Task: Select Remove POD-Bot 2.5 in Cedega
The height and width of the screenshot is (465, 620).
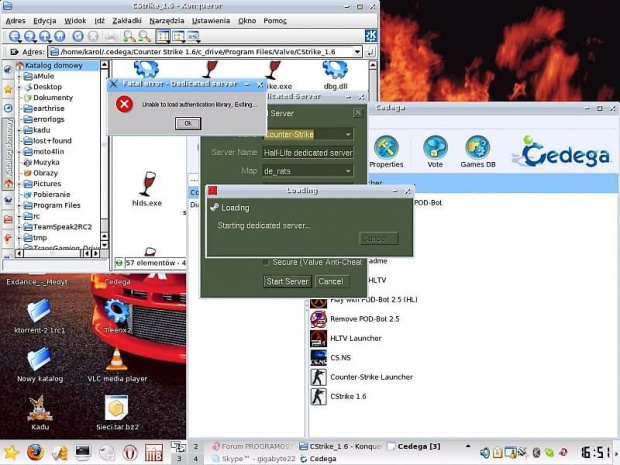Action: point(364,319)
